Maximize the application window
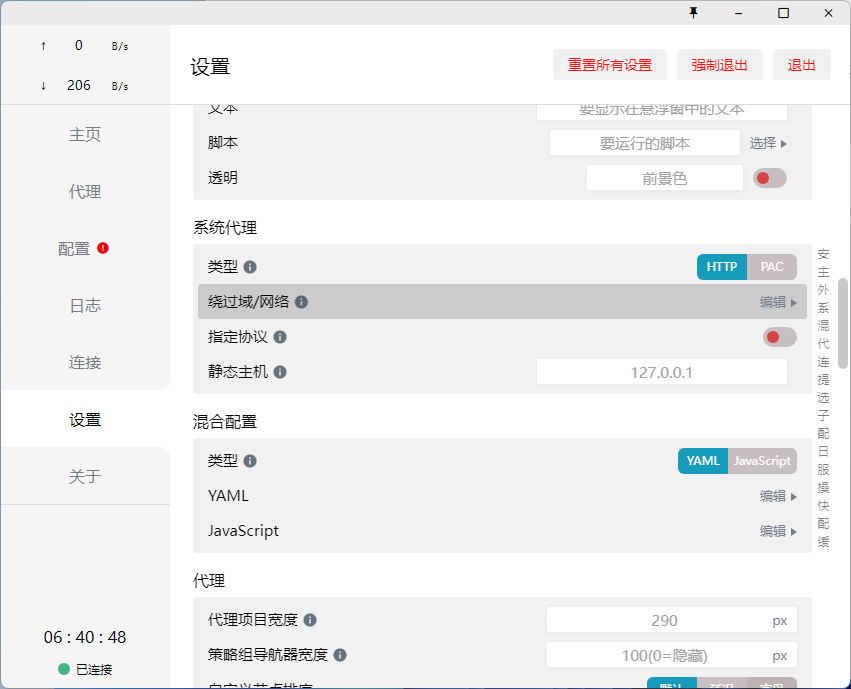The height and width of the screenshot is (689, 851). [783, 12]
